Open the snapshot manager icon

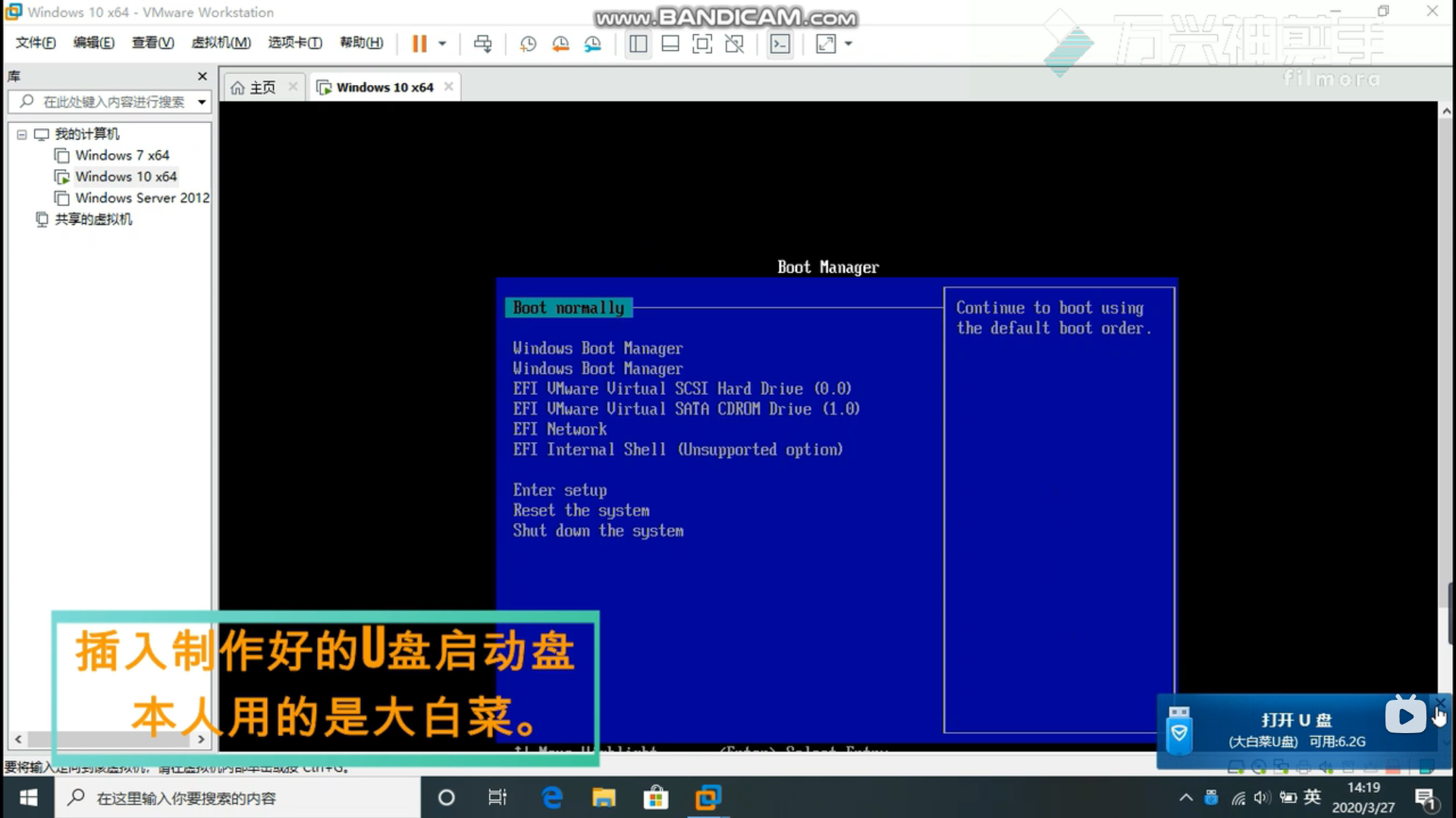593,44
